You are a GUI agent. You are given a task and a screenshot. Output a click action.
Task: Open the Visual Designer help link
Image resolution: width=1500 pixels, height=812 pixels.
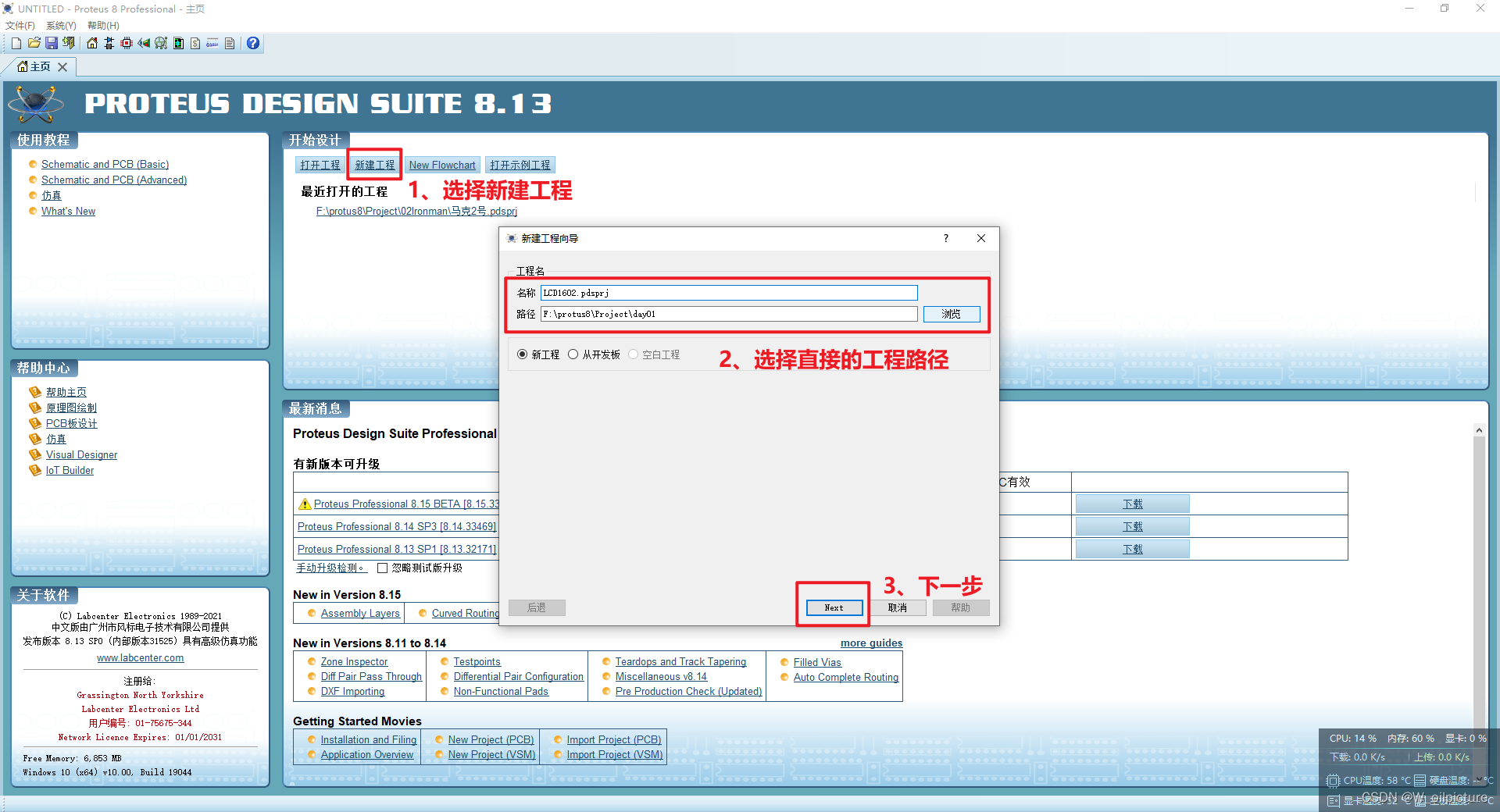click(x=81, y=454)
